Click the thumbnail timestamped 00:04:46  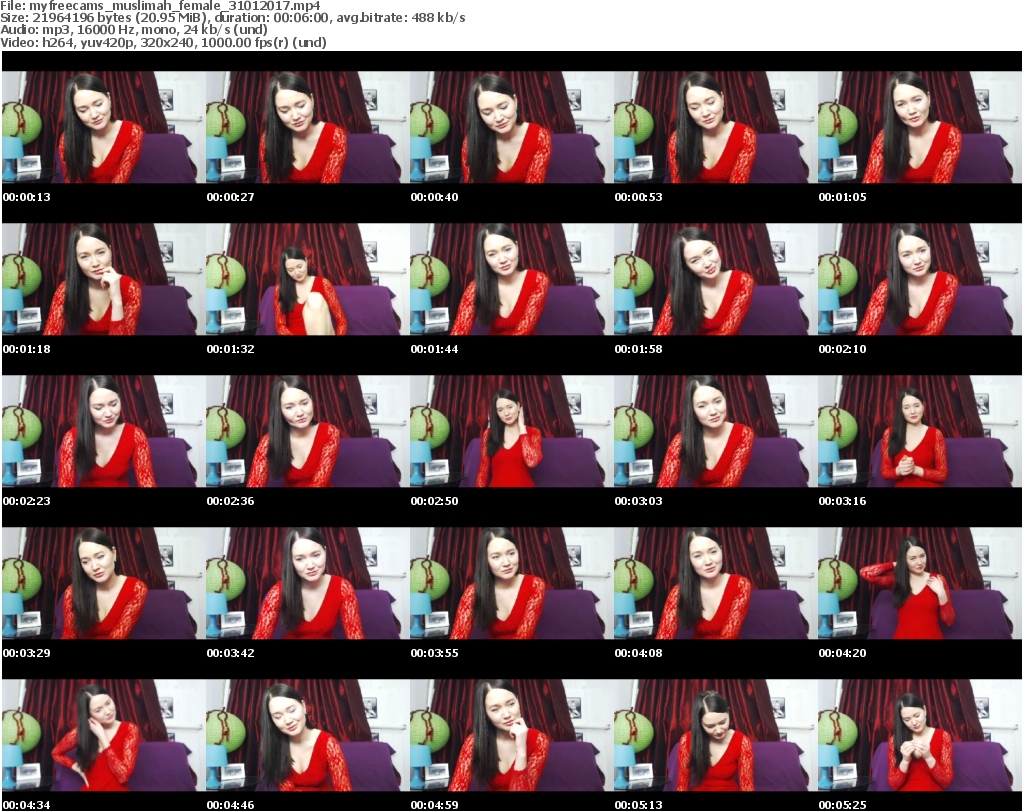308,735
